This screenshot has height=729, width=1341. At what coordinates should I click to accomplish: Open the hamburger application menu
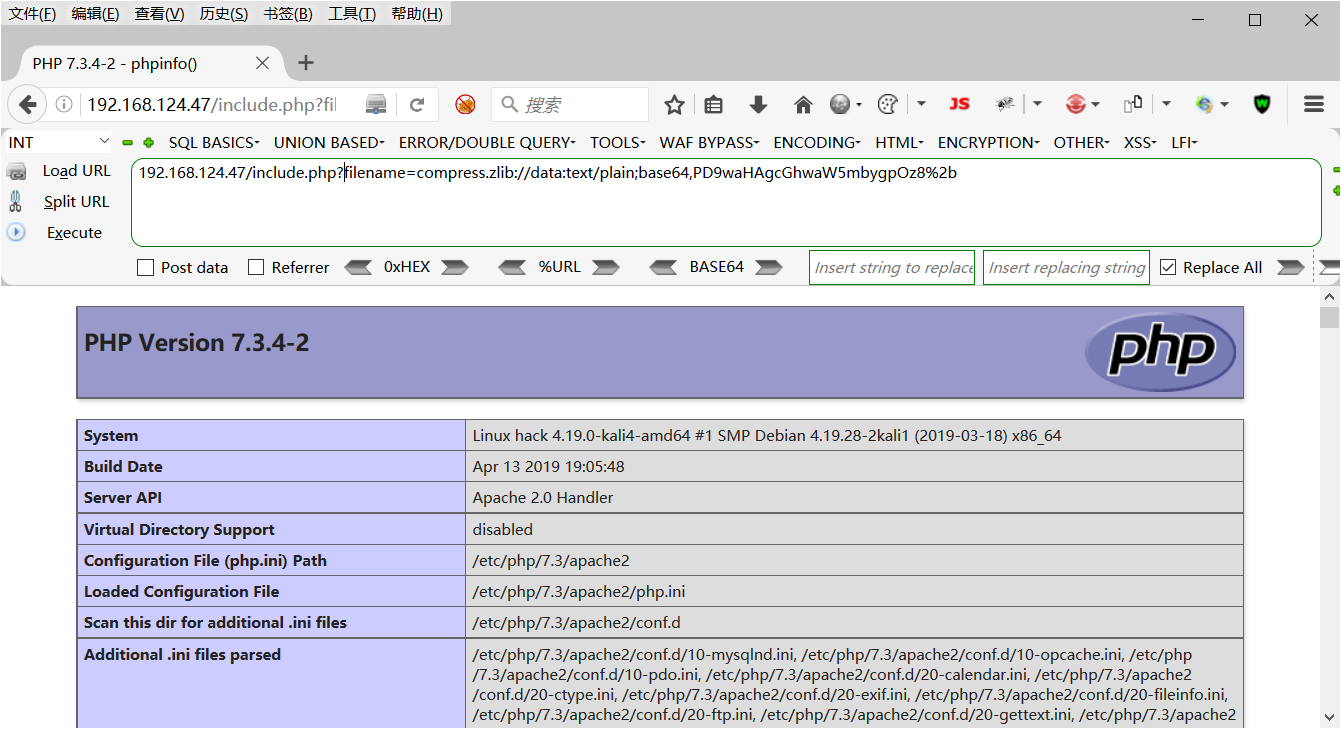(x=1314, y=104)
